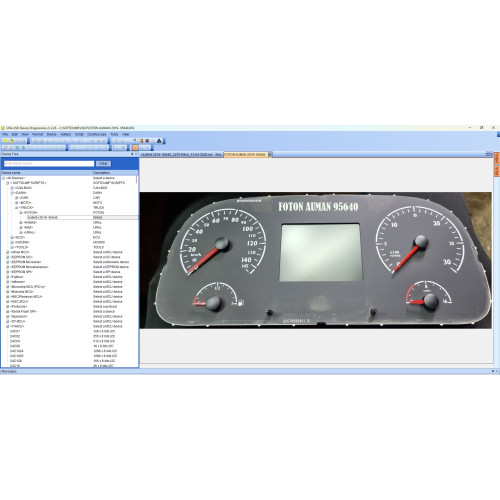500x500 pixels.
Task: Open the Device menu
Action: [52, 134]
